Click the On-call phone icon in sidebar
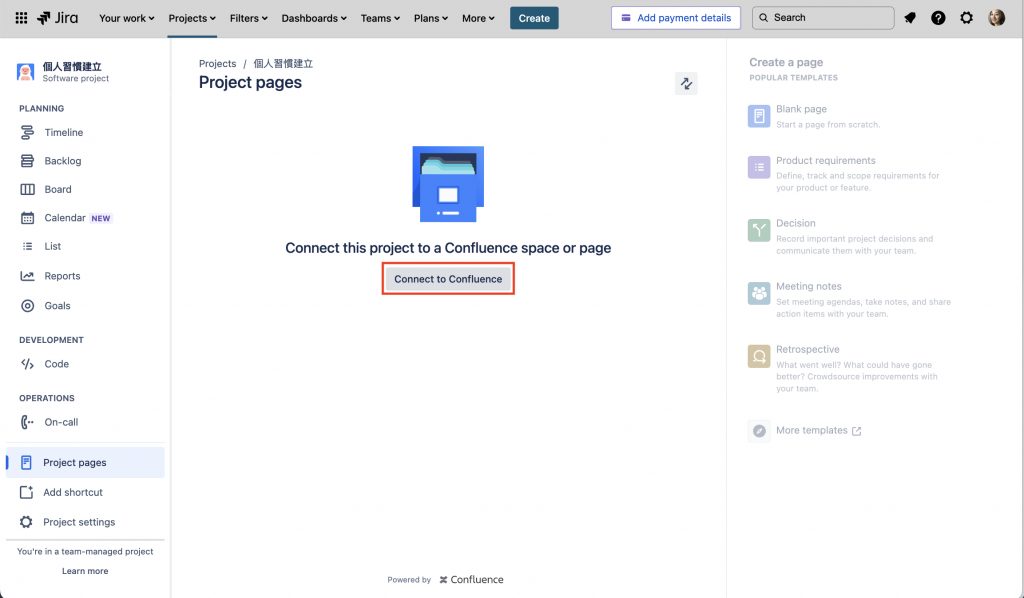This screenshot has width=1024, height=598. click(27, 422)
